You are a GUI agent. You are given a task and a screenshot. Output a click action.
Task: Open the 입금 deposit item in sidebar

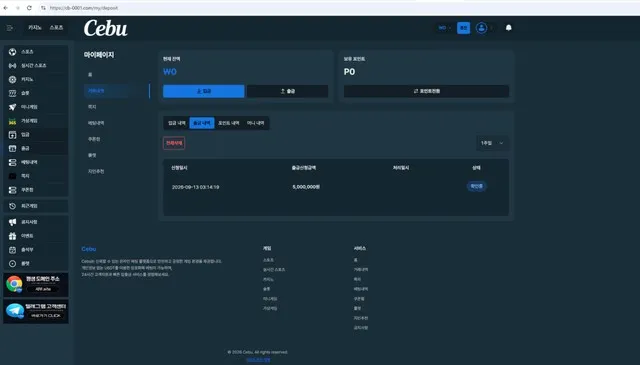[x=36, y=135]
